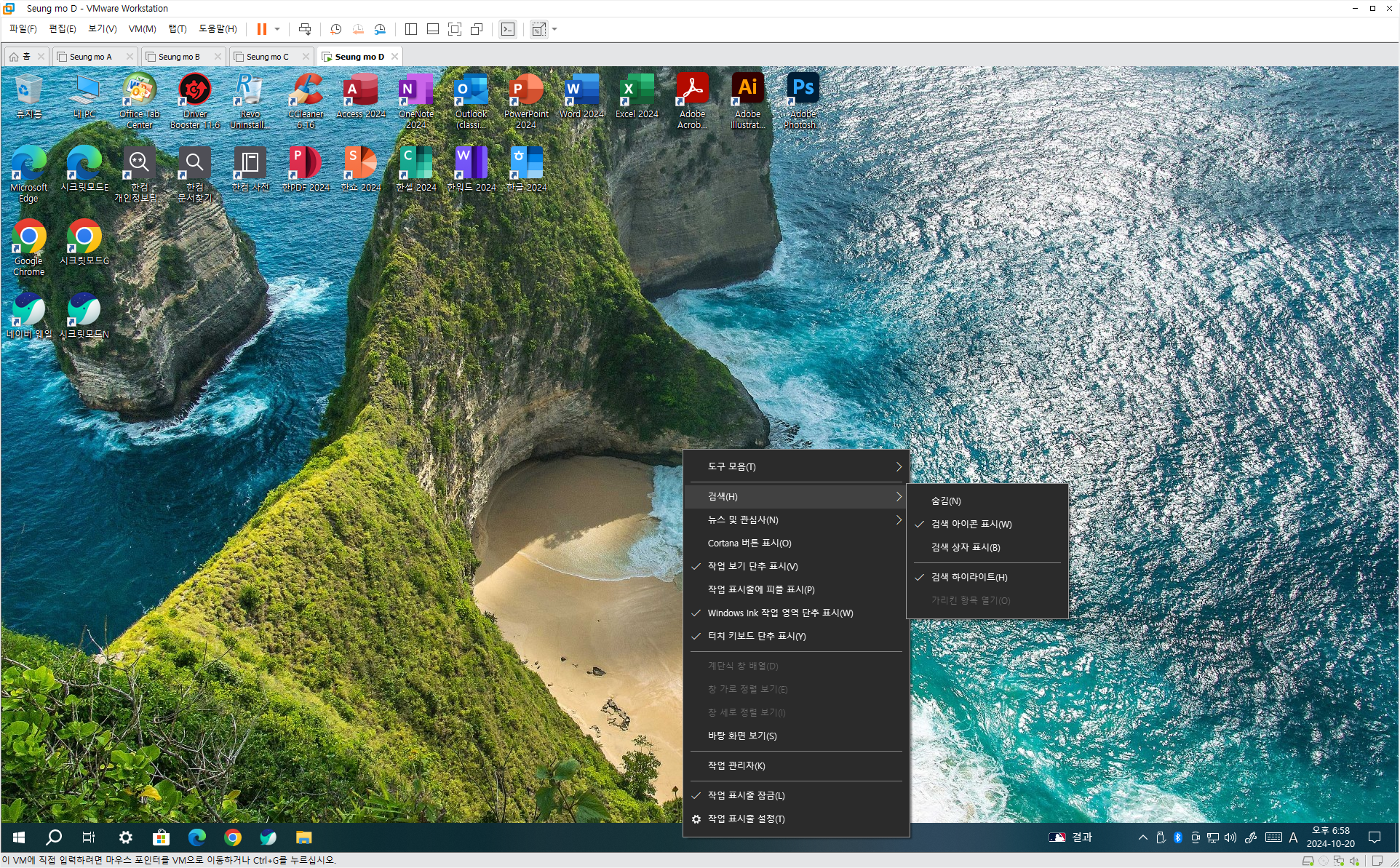Click the take snapshot toolbar icon
The width and height of the screenshot is (1400, 868).
point(335,29)
